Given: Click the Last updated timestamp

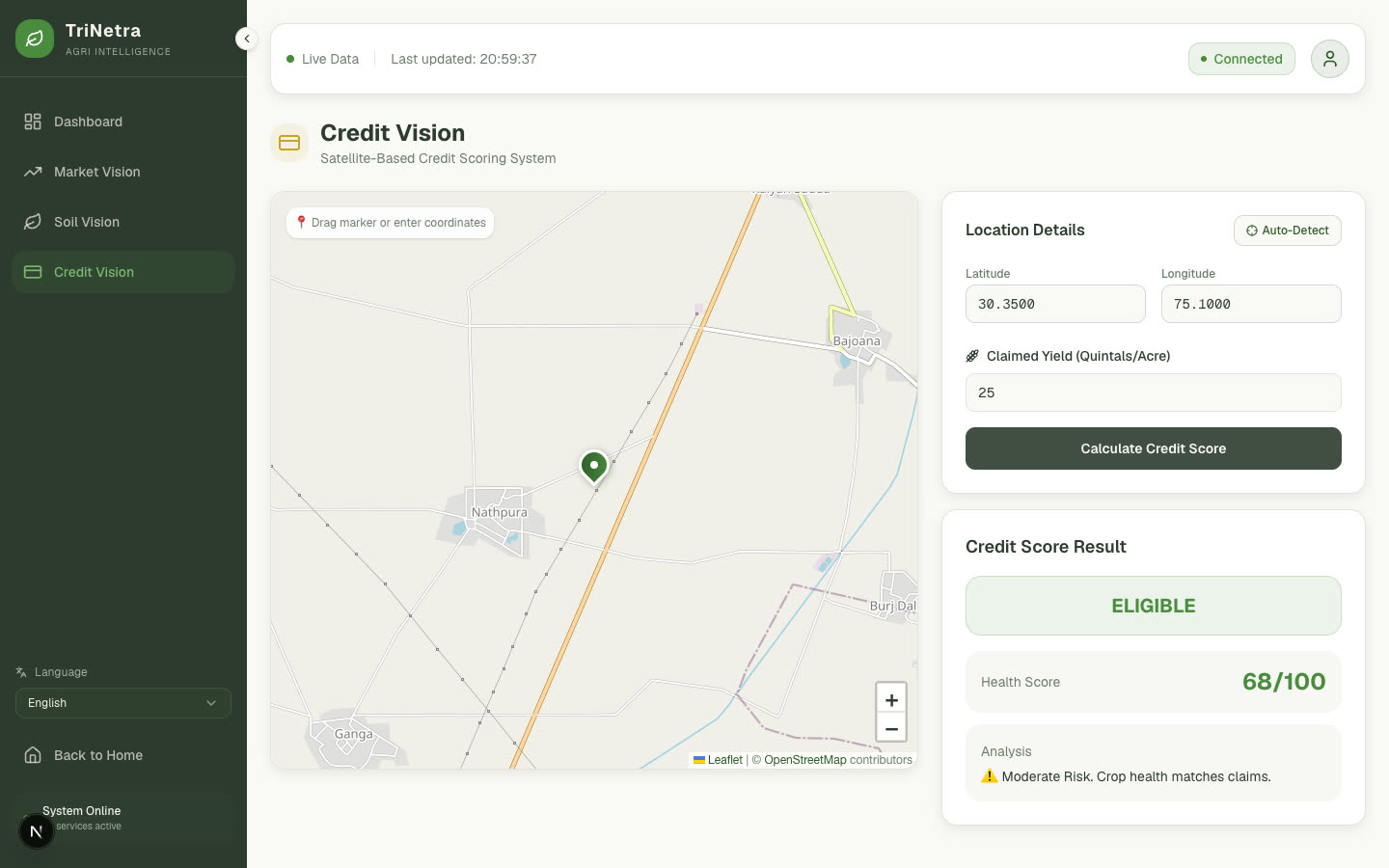Looking at the screenshot, I should click(464, 59).
